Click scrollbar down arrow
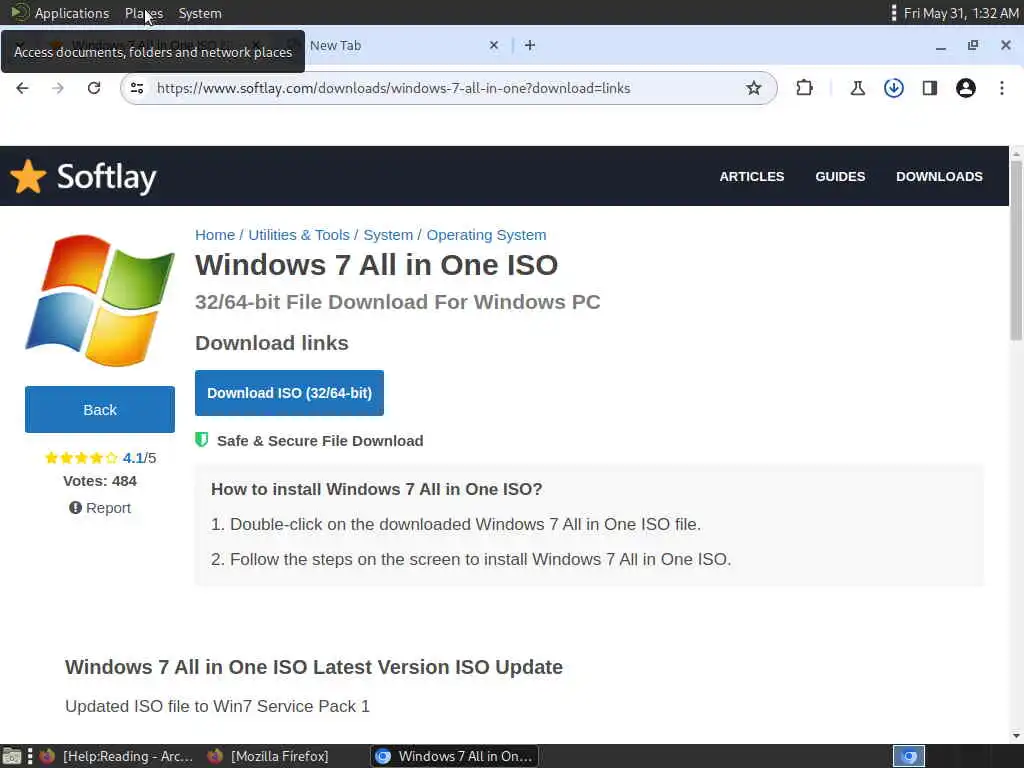1024x768 pixels. (x=1016, y=736)
